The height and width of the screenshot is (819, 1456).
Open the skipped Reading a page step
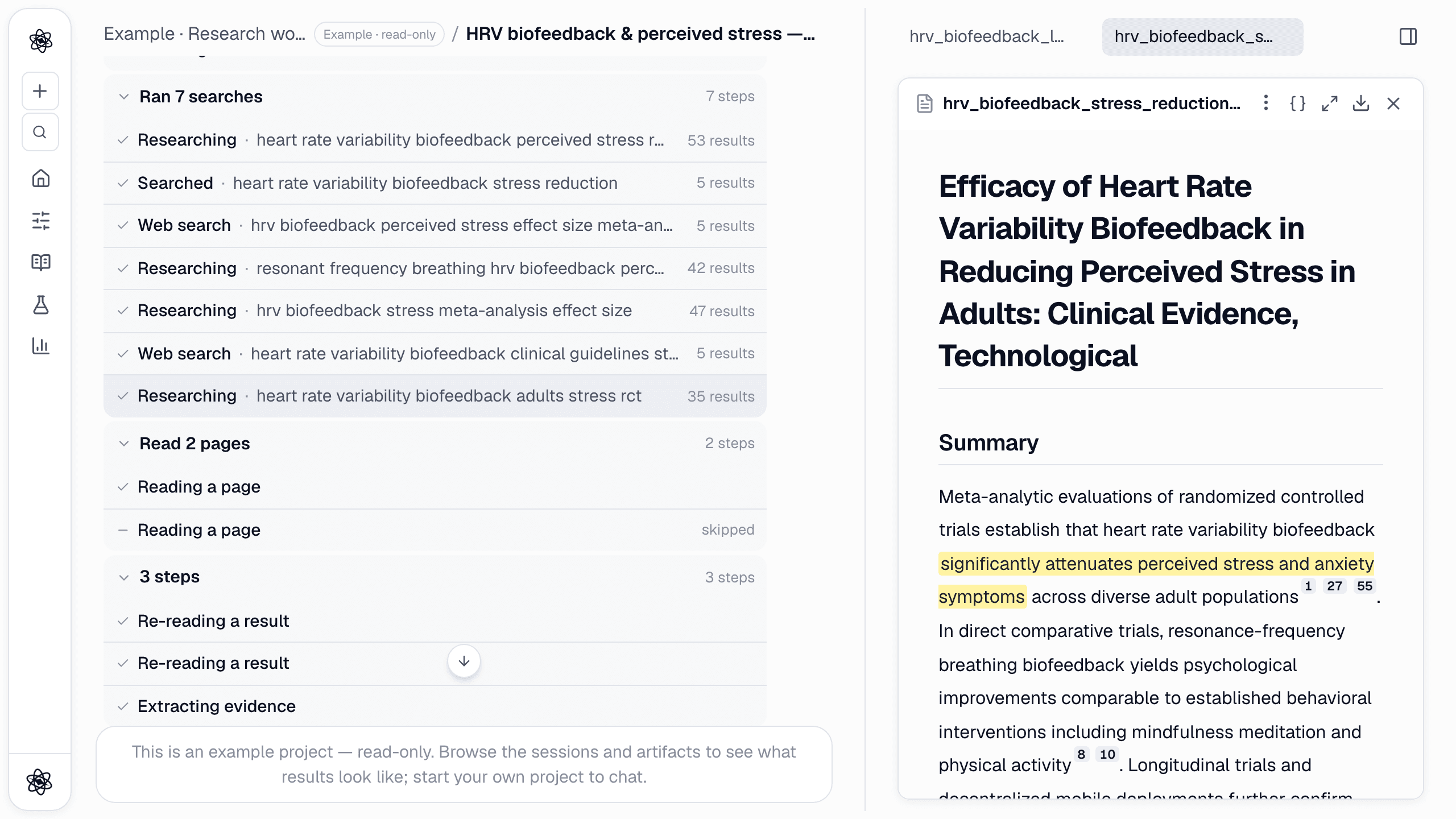coord(435,530)
